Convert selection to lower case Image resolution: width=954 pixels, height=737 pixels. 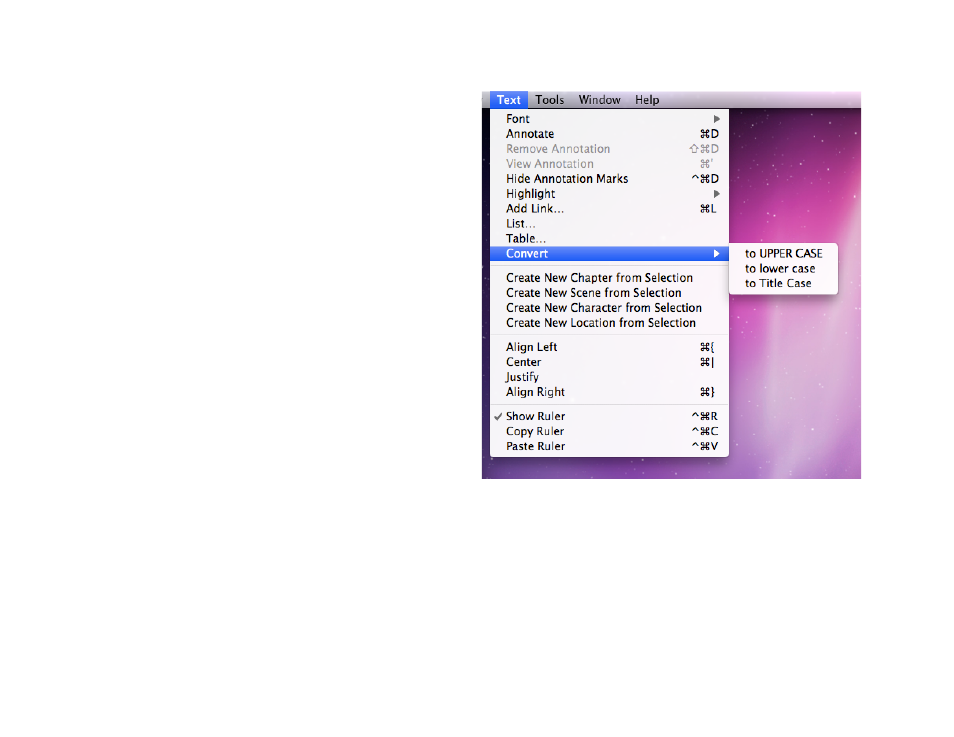click(x=783, y=268)
